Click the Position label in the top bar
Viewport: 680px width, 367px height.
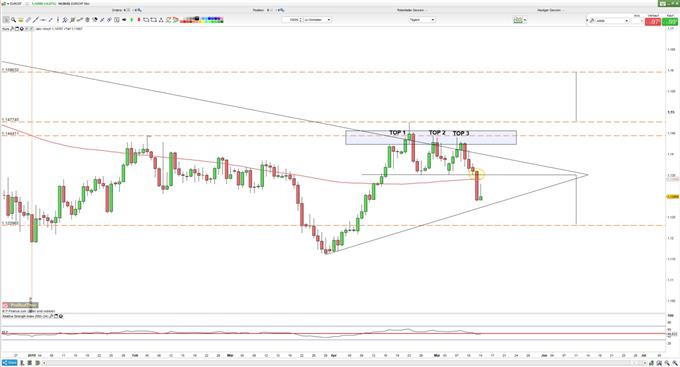point(258,10)
